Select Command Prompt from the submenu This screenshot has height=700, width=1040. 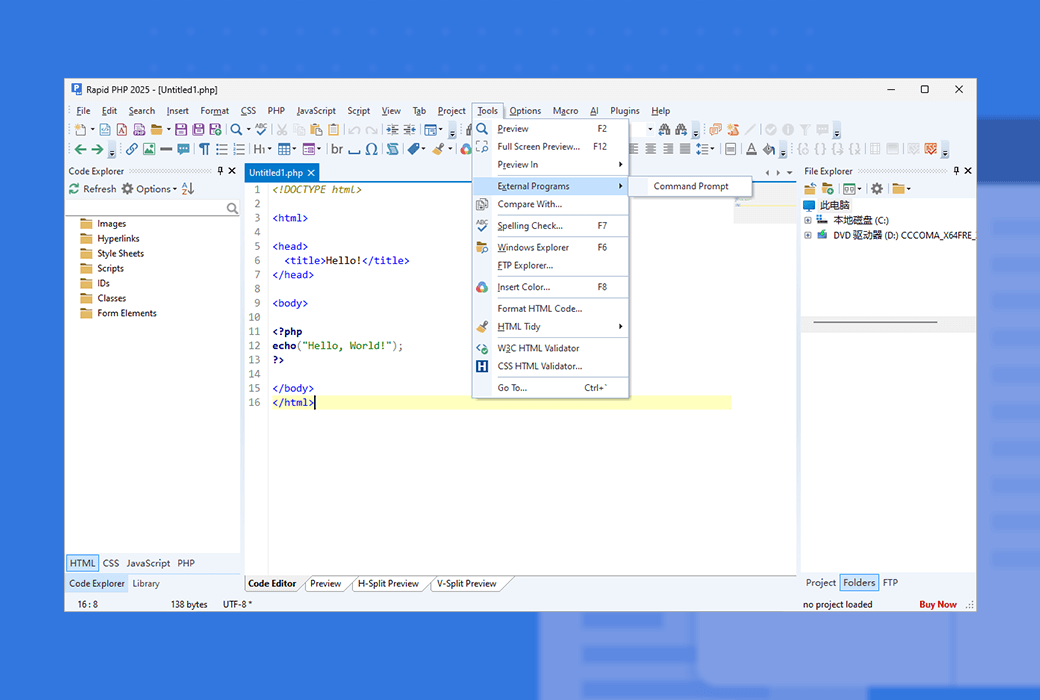tap(690, 186)
